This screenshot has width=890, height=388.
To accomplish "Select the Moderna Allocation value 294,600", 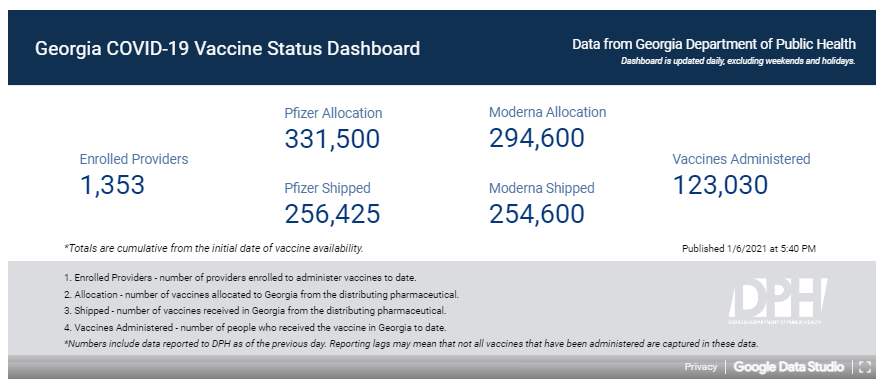I will click(x=537, y=138).
